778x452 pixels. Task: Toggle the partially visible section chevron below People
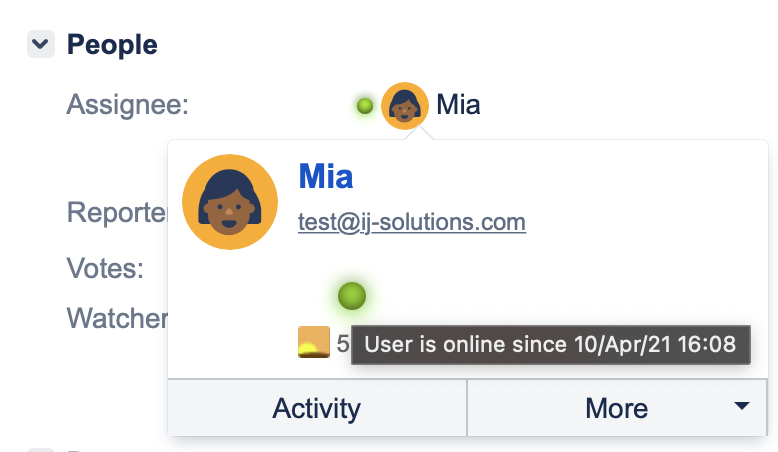40,449
